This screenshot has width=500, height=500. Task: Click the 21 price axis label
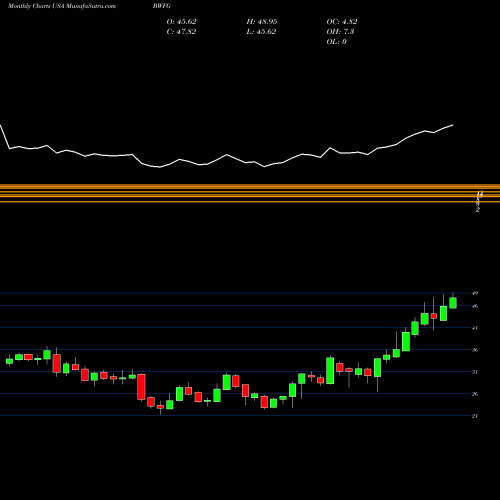pyautogui.click(x=475, y=416)
